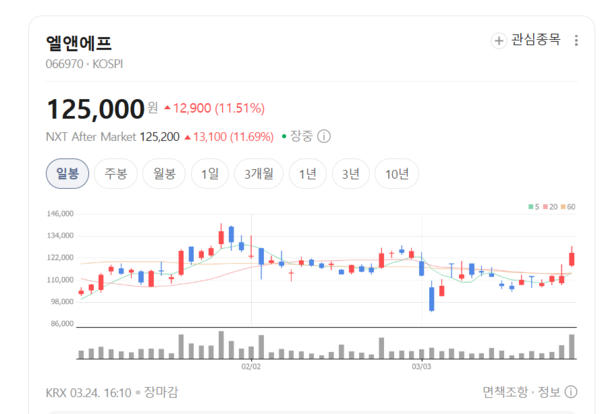Click the NXT After Market price 125,200
The height and width of the screenshot is (414, 600).
tap(160, 137)
